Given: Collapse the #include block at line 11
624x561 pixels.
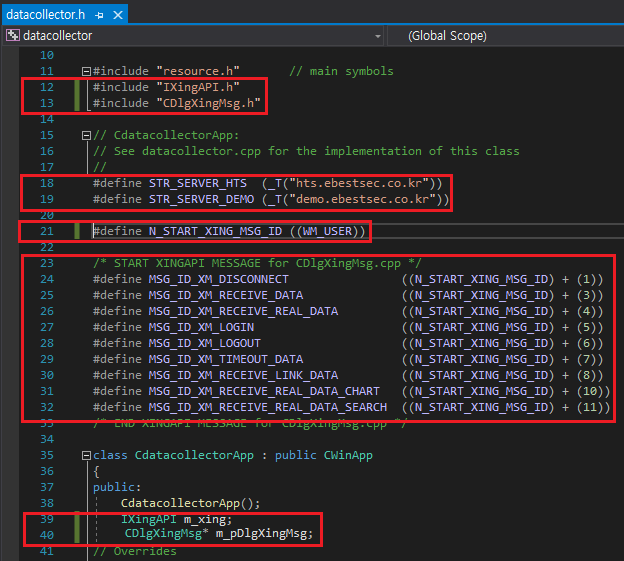Looking at the screenshot, I should pos(86,71).
